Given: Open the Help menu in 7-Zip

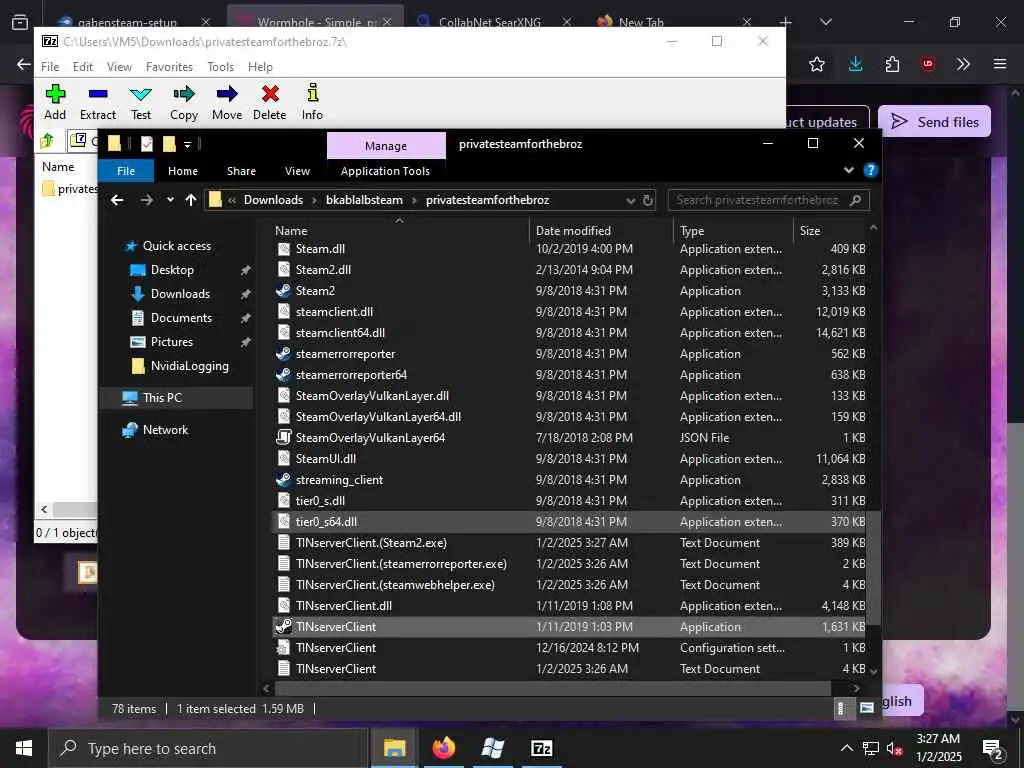Looking at the screenshot, I should pyautogui.click(x=260, y=67).
